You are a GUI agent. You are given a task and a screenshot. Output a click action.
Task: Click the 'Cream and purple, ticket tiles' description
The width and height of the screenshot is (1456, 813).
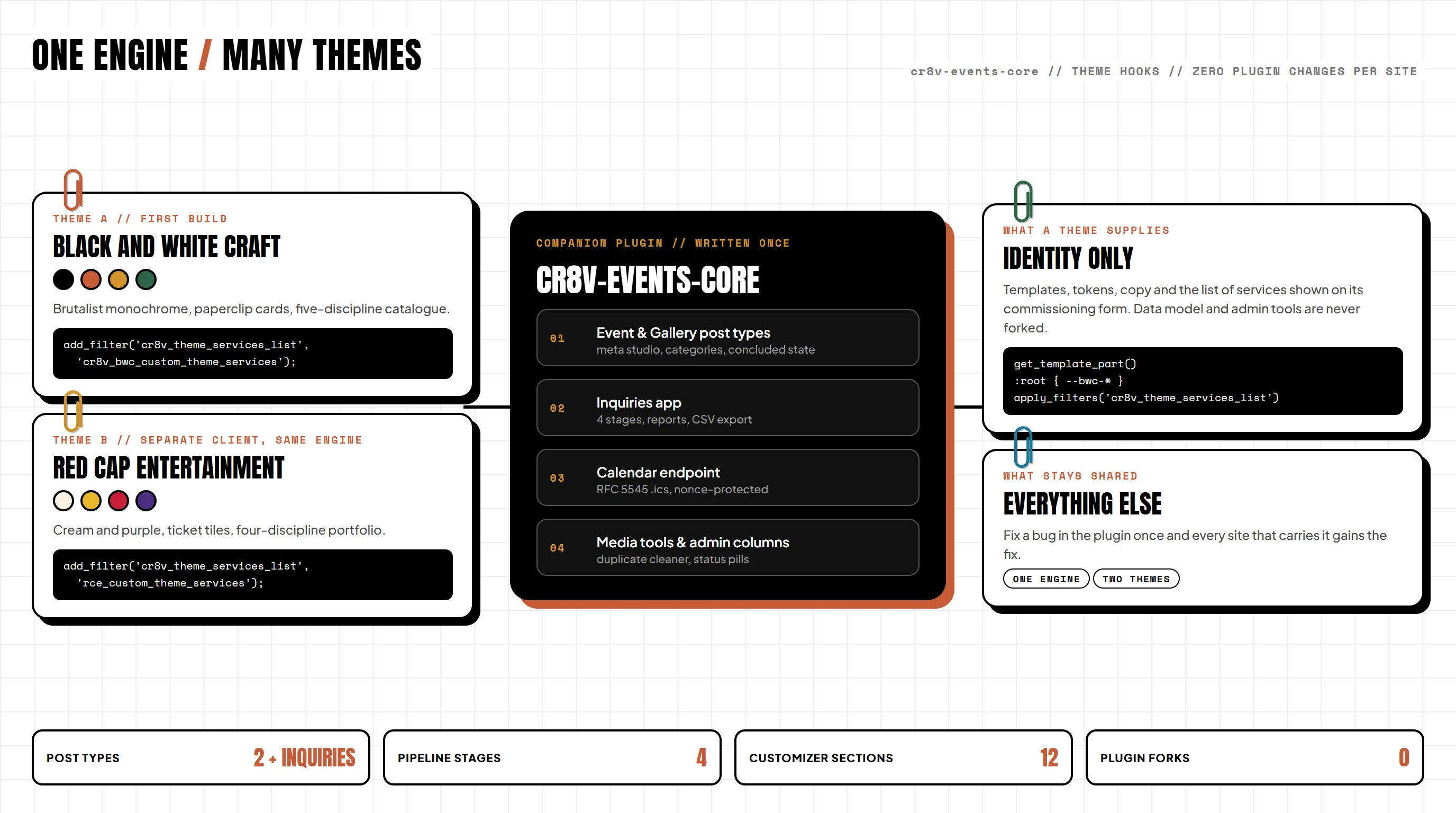point(220,530)
